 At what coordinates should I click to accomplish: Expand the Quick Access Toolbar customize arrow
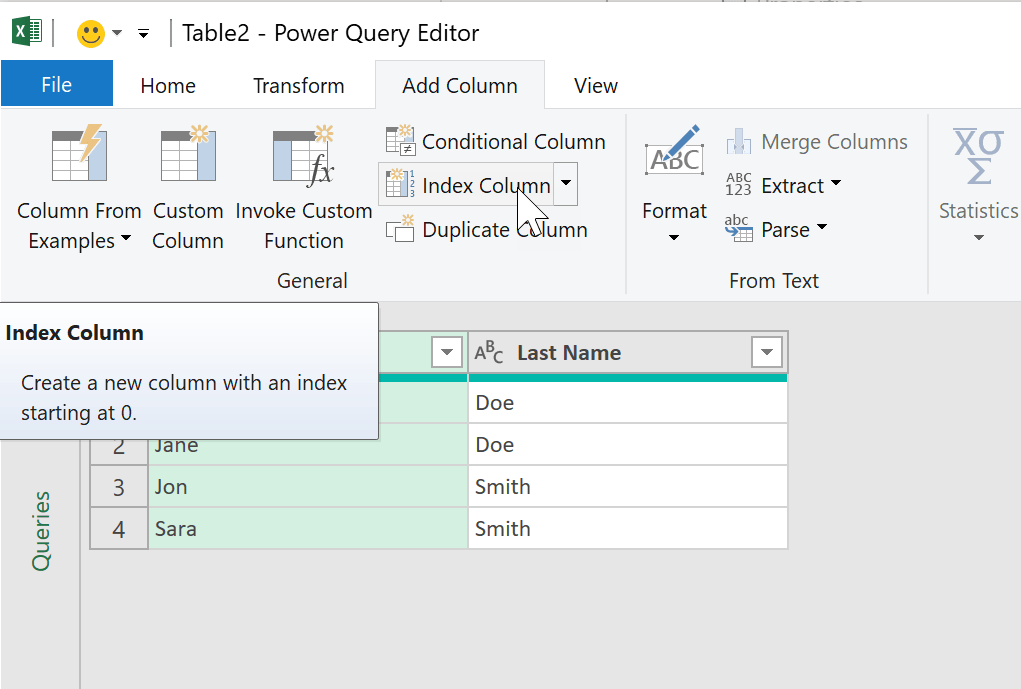(x=143, y=34)
